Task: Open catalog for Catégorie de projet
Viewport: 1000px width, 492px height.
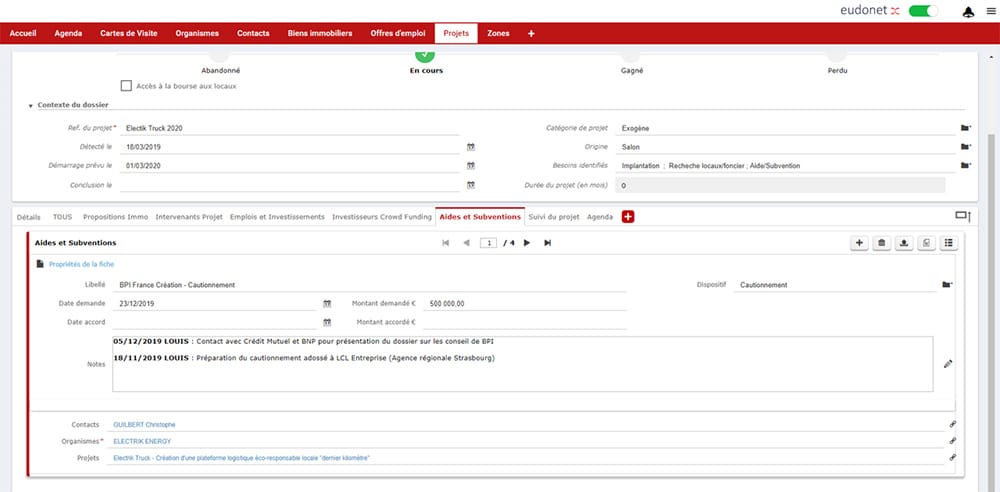Action: (x=966, y=128)
